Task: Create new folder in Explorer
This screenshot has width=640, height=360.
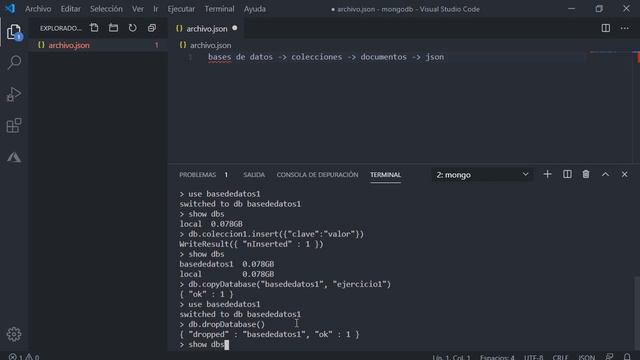Action: [113, 28]
